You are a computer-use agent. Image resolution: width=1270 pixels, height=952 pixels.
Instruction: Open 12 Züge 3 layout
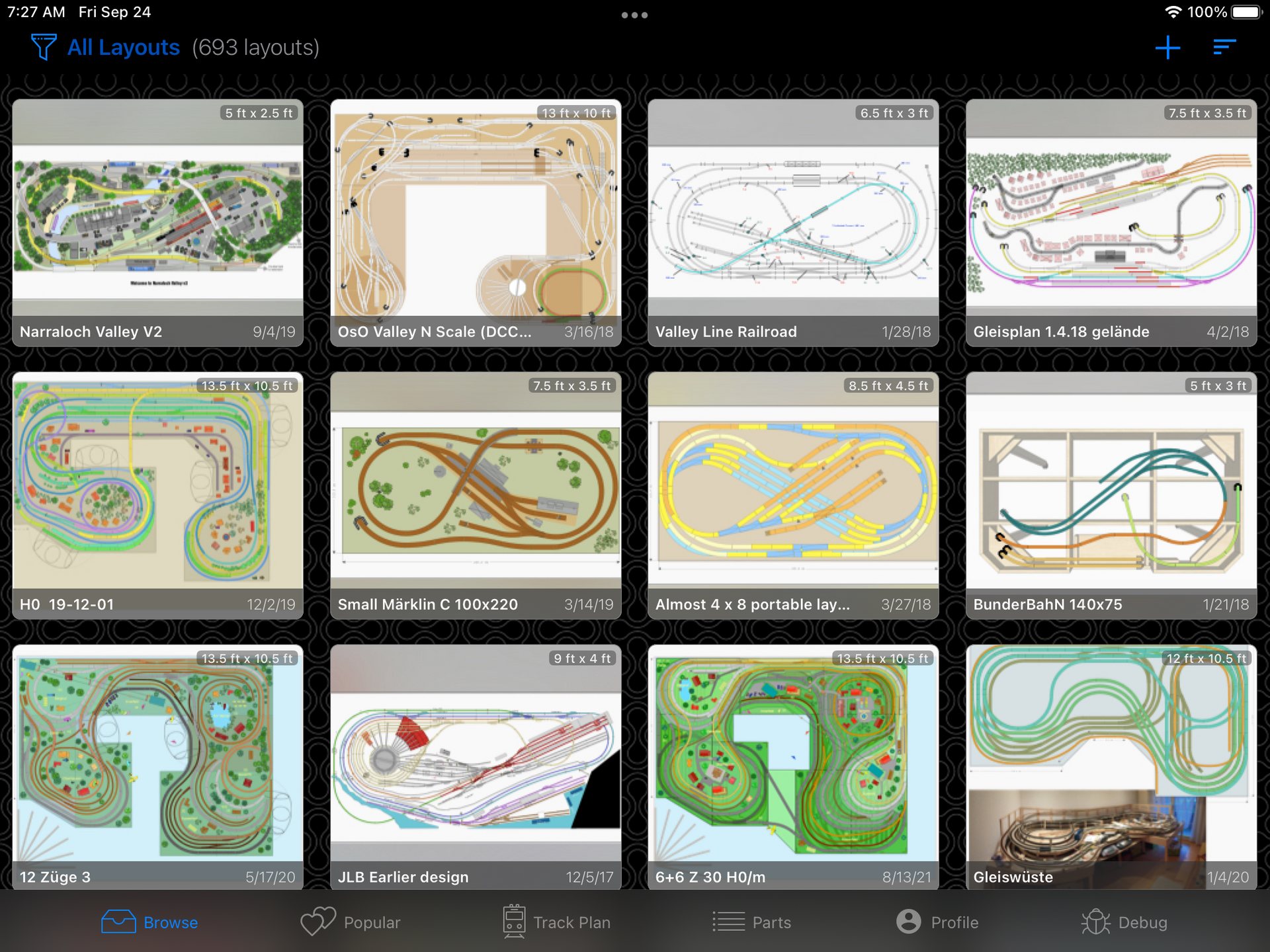pos(157,767)
